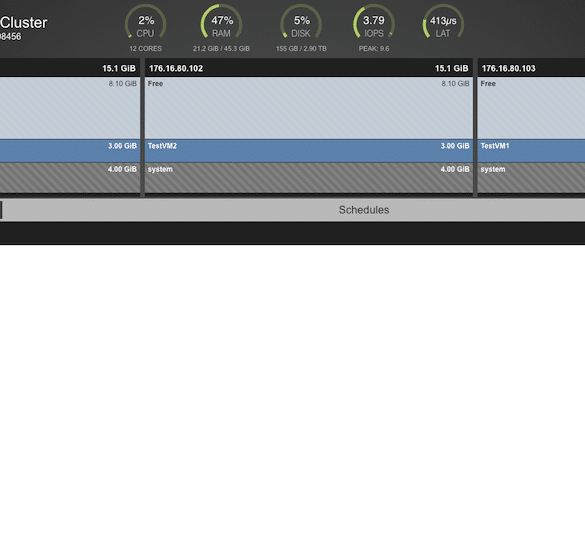
Task: Click the LAT 413µs latency gauge
Action: (x=443, y=22)
